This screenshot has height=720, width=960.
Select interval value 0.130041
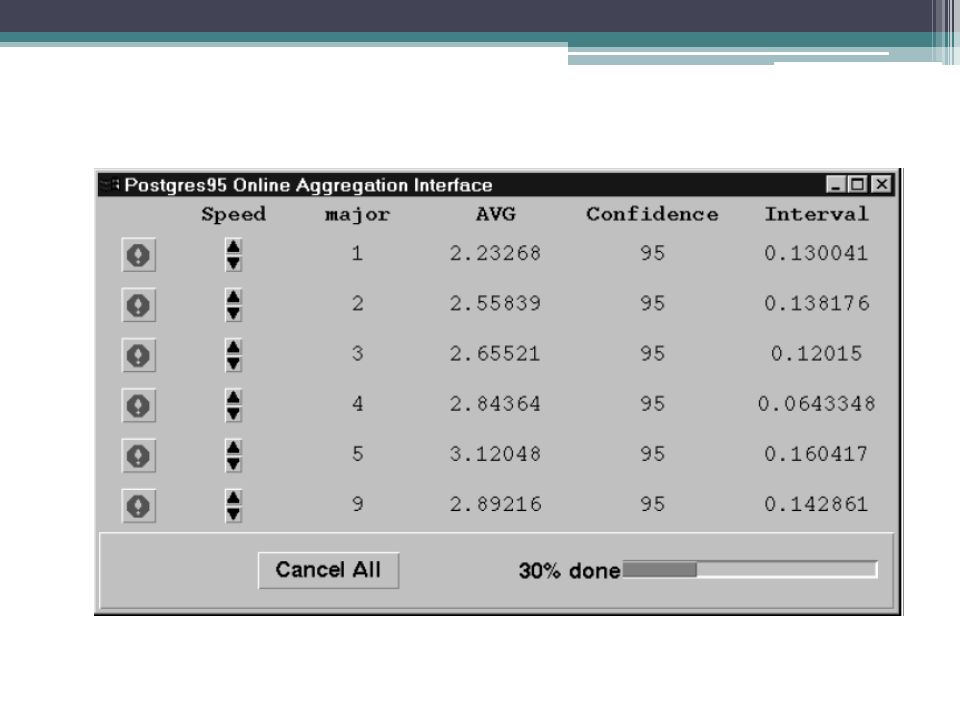click(816, 253)
